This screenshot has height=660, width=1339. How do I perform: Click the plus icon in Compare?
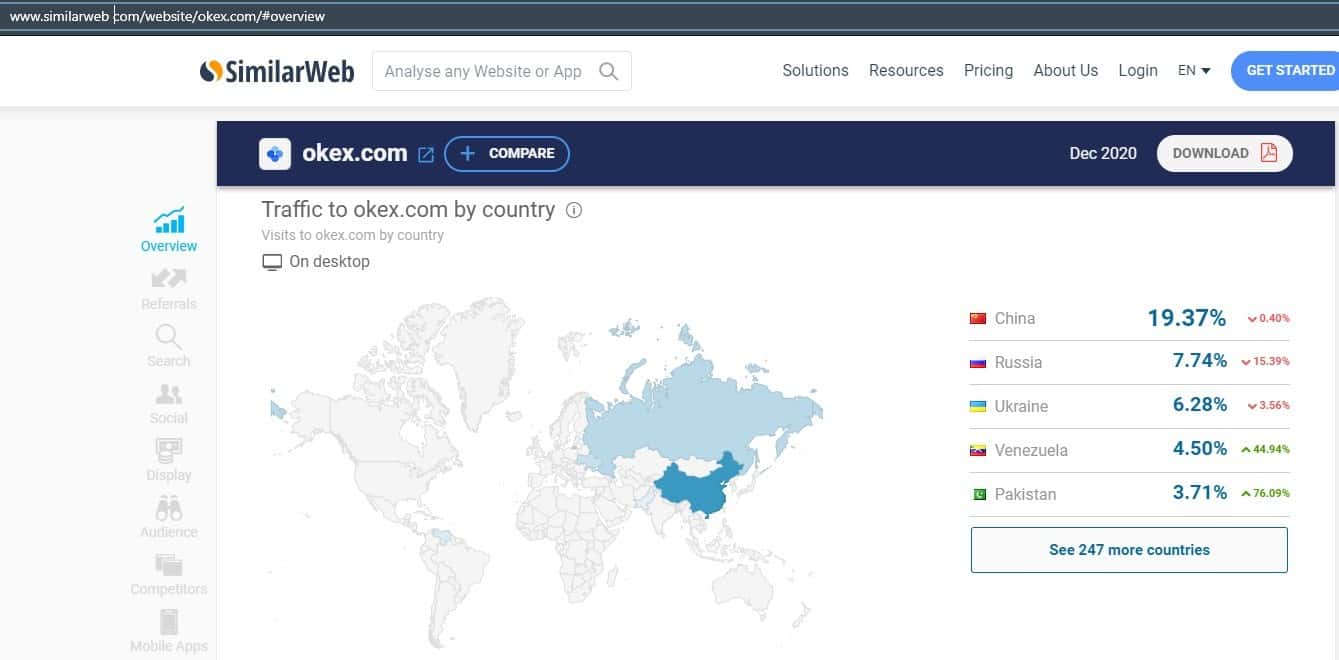(x=467, y=154)
